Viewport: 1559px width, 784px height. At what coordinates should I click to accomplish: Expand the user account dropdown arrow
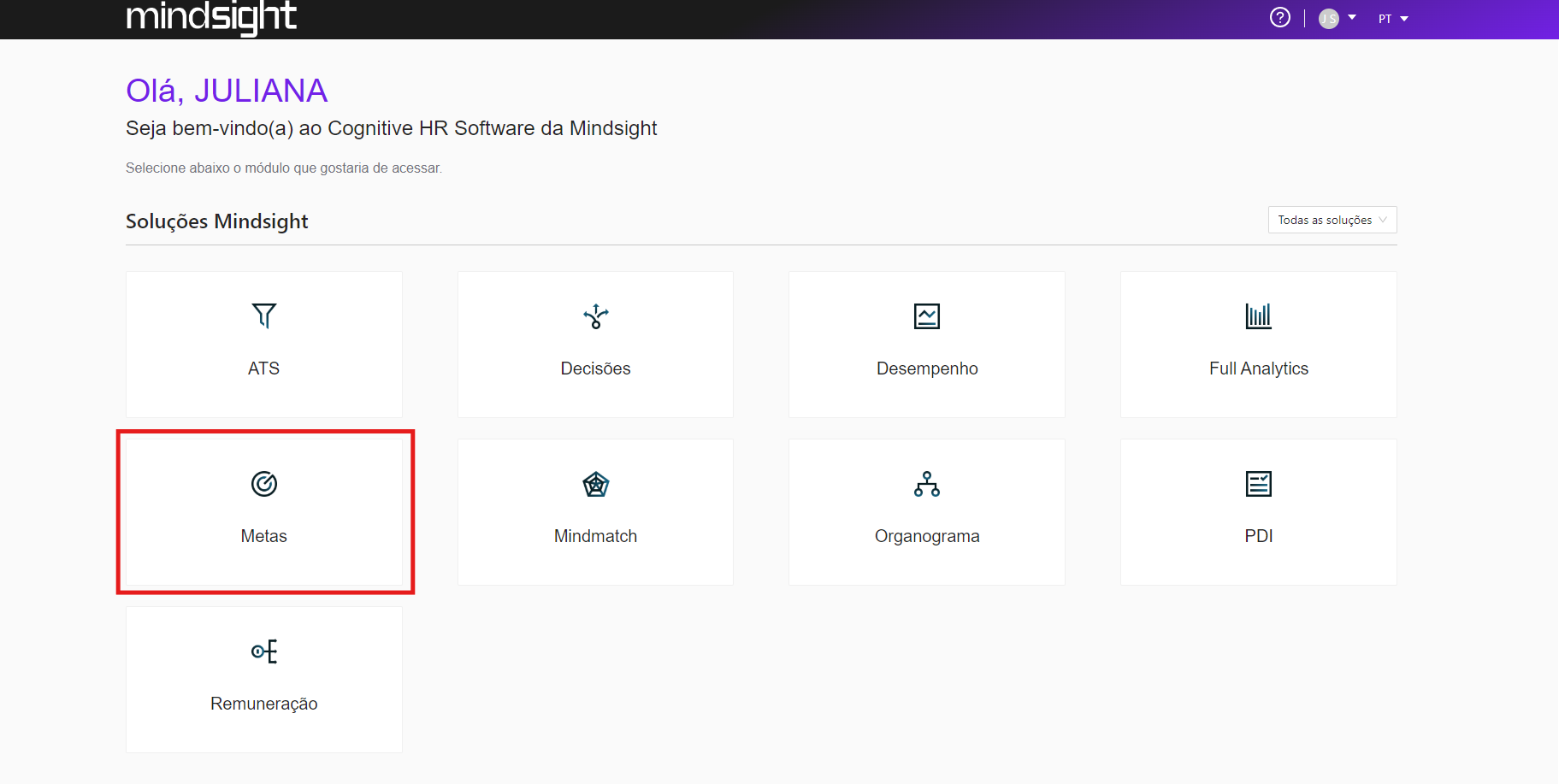pos(1352,17)
